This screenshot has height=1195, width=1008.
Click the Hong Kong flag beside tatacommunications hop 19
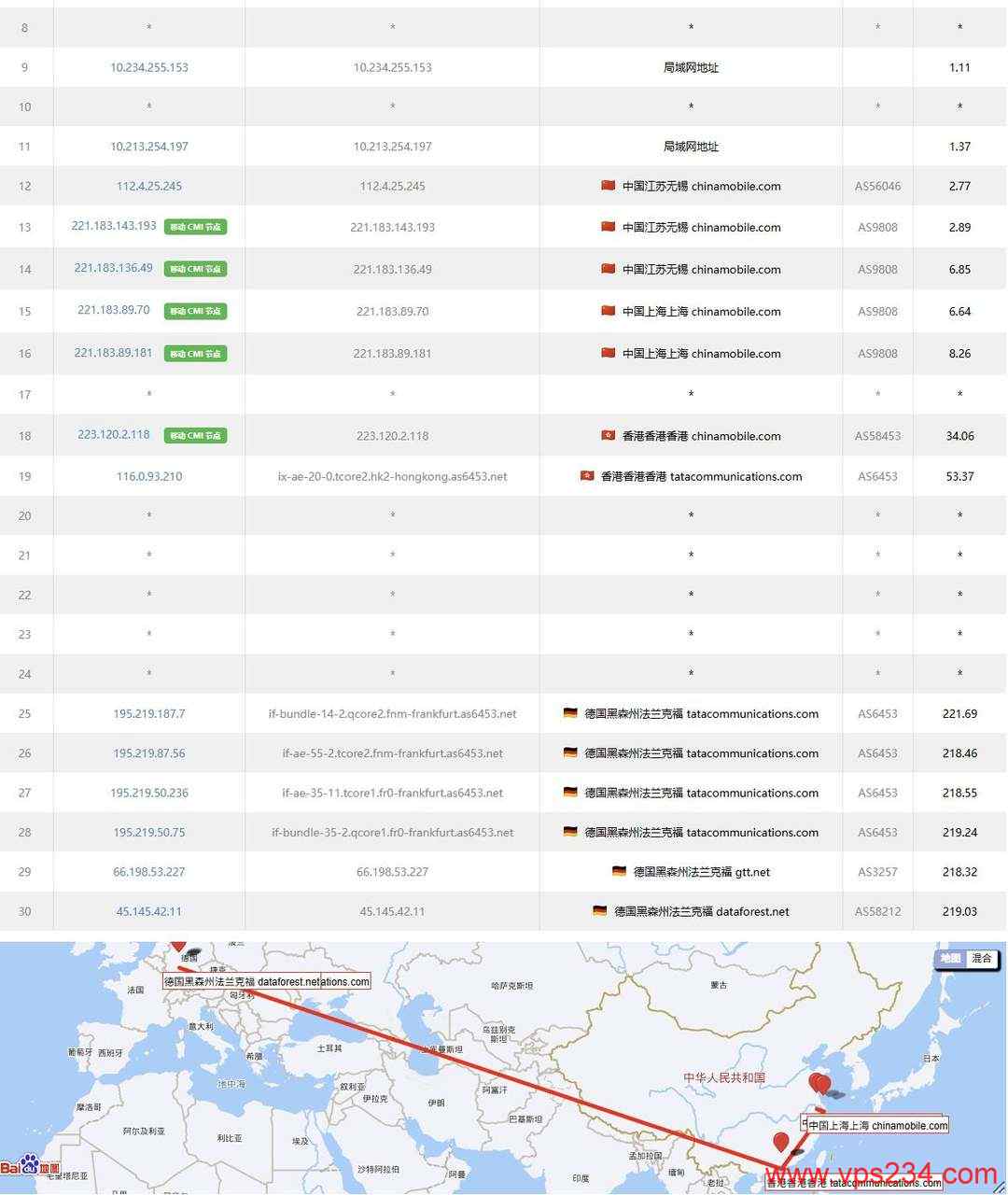click(587, 475)
